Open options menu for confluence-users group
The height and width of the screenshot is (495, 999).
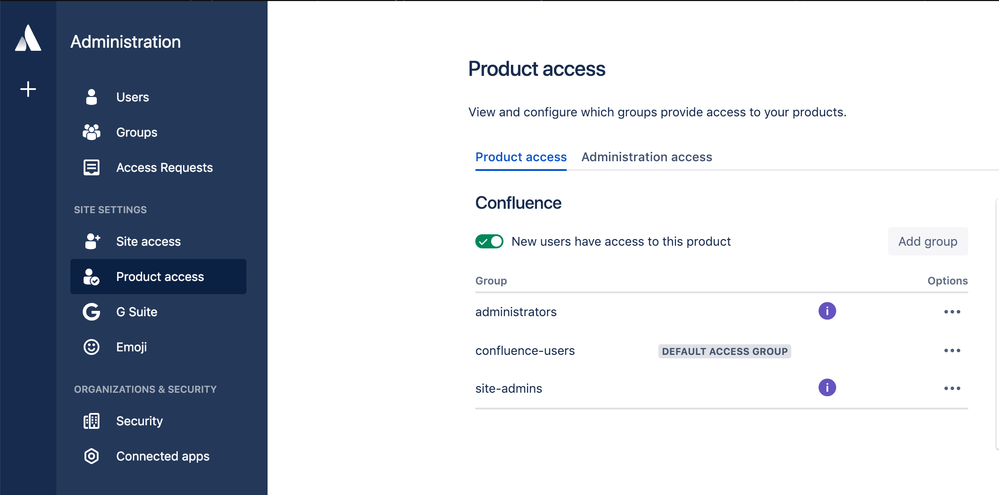(952, 350)
